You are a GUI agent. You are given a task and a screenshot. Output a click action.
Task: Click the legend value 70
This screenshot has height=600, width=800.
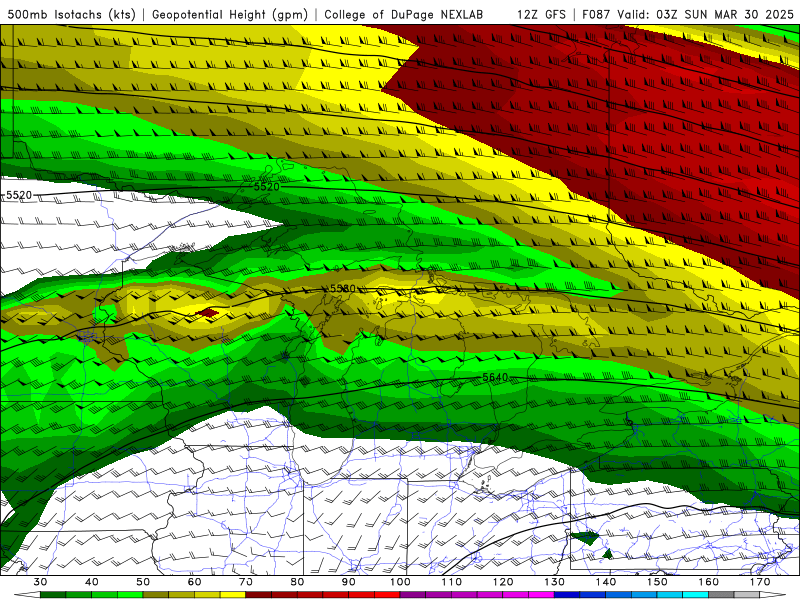pyautogui.click(x=246, y=582)
